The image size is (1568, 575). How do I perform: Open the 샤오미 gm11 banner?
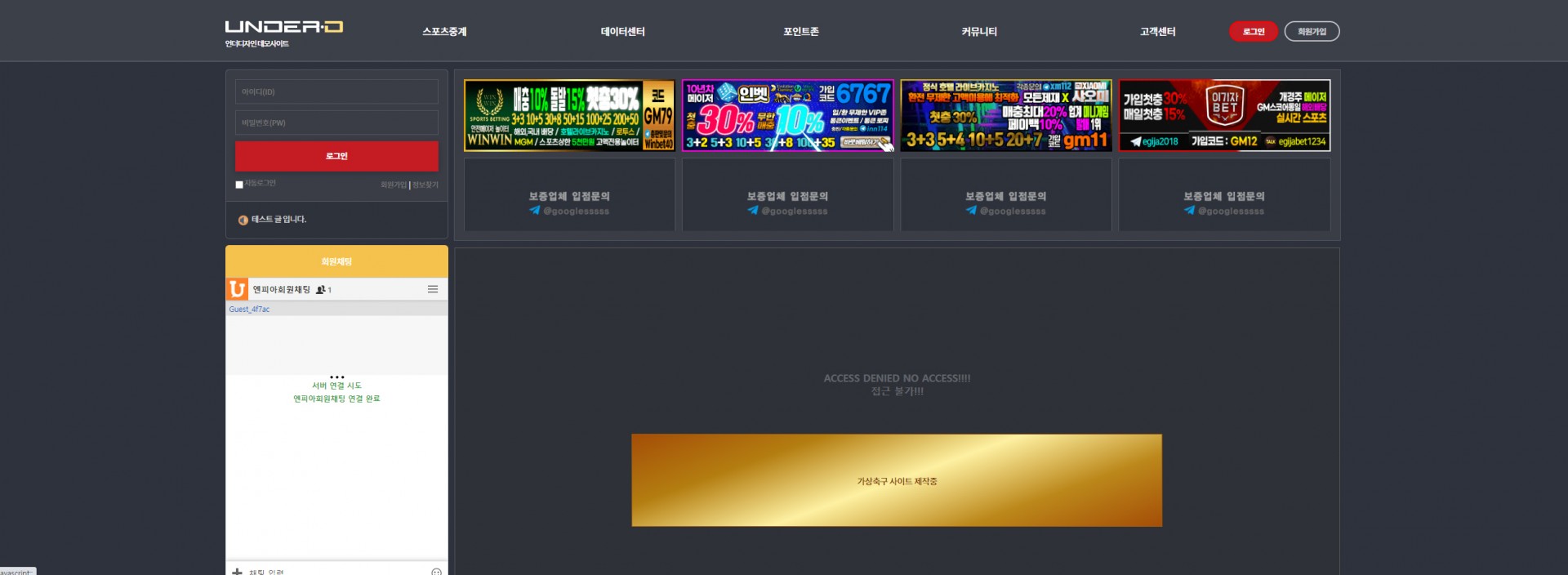pyautogui.click(x=1006, y=115)
